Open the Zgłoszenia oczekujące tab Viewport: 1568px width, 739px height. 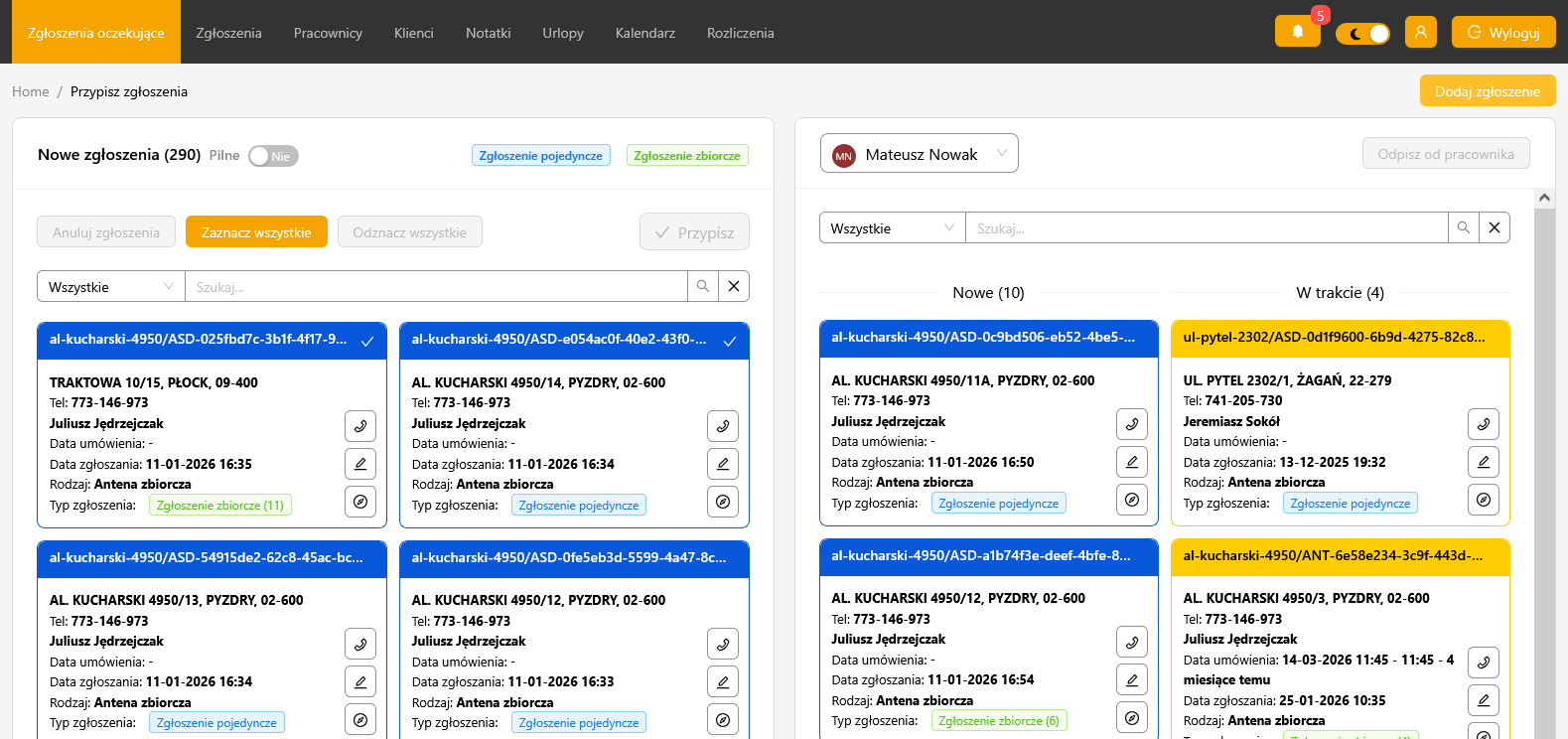tap(96, 32)
